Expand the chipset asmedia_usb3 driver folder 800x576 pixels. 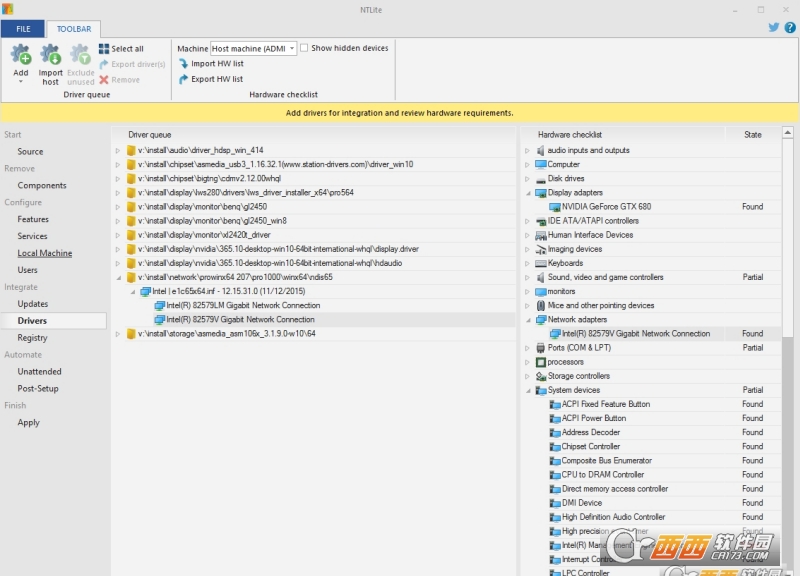point(118,165)
